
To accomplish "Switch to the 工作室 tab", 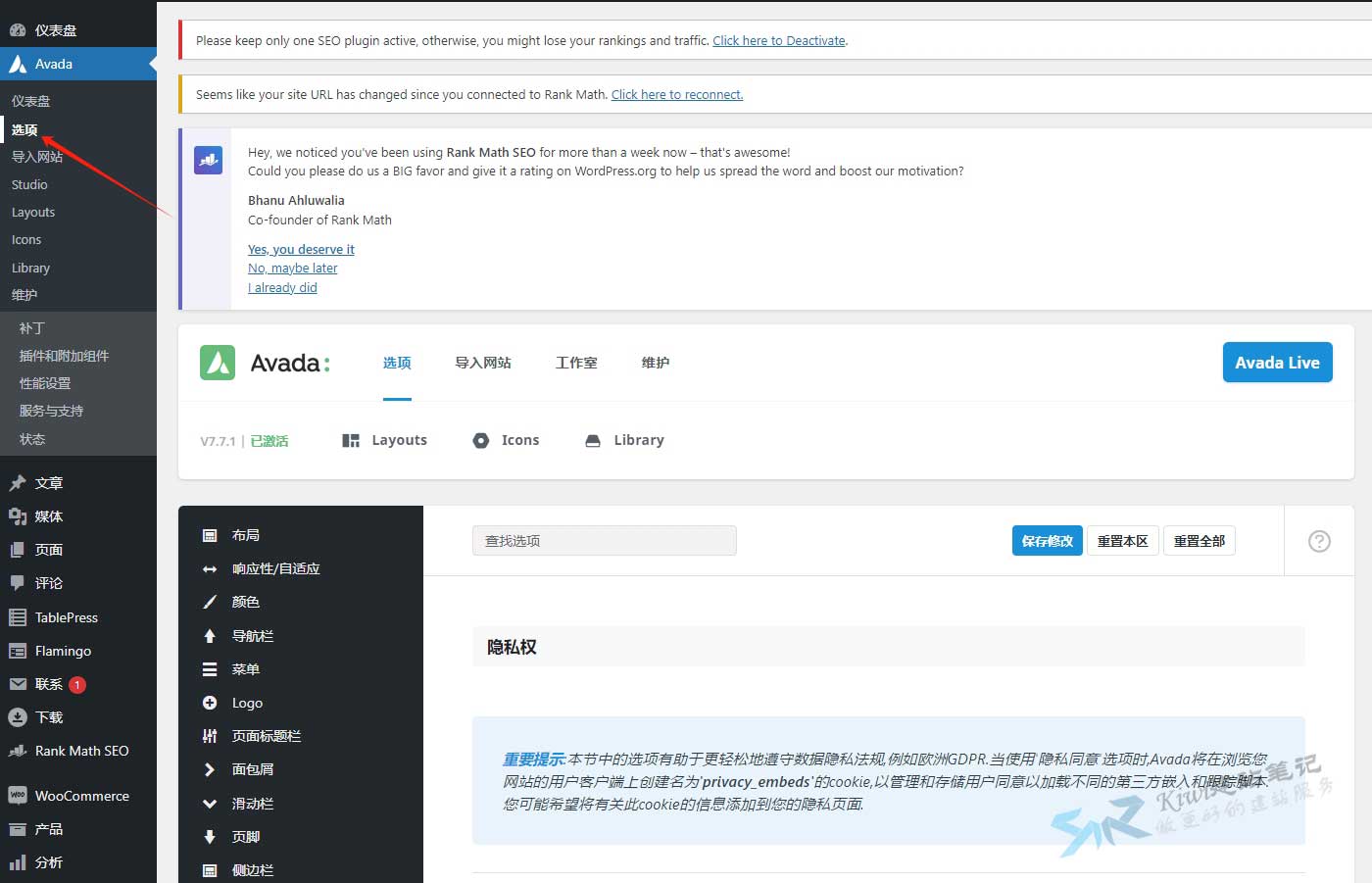I will coord(576,362).
